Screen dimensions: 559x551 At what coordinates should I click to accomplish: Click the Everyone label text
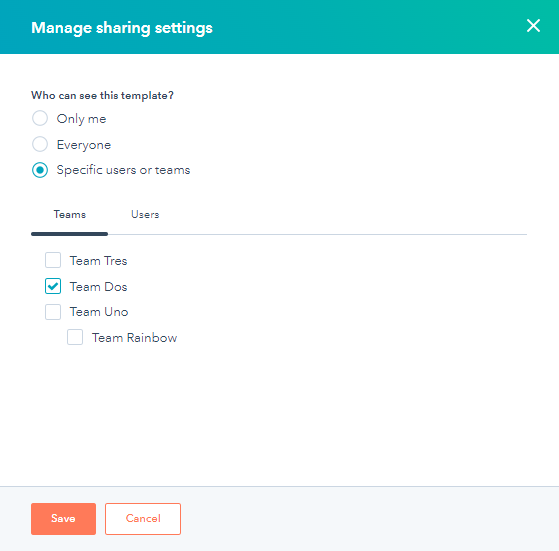(84, 145)
